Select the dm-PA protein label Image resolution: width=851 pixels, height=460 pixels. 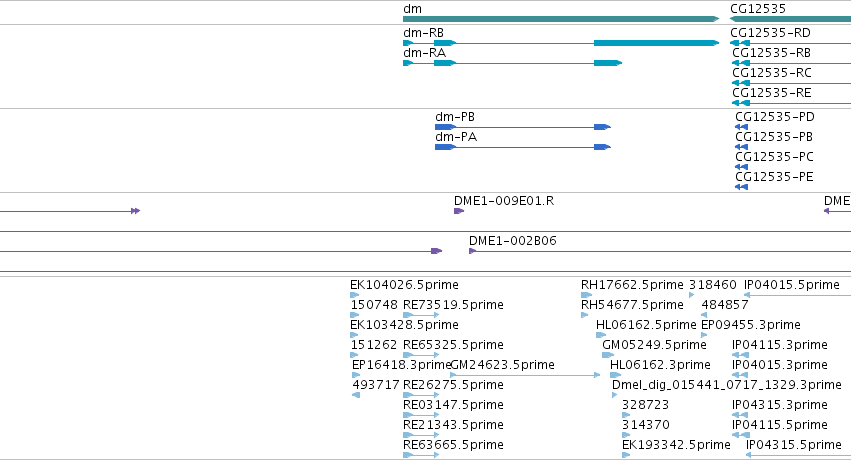click(x=456, y=137)
